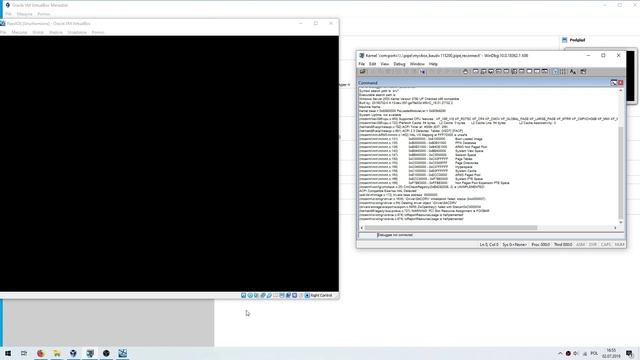This screenshot has width=640, height=360.
Task: Click the Font icon in WinDbg toolbar
Action: (x=573, y=71)
